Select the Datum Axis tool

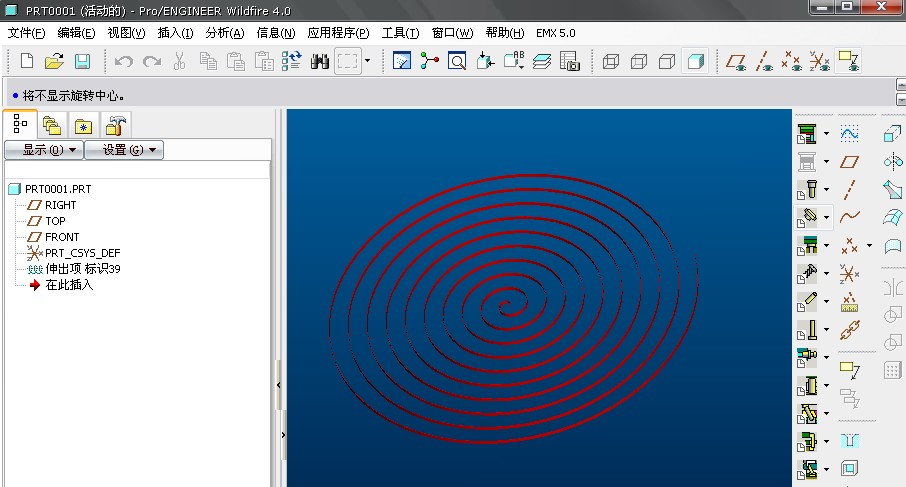(x=849, y=189)
